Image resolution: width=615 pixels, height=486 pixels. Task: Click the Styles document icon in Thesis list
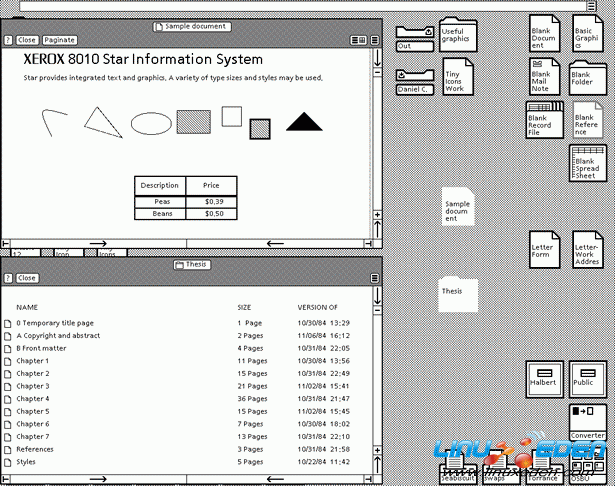(7, 462)
